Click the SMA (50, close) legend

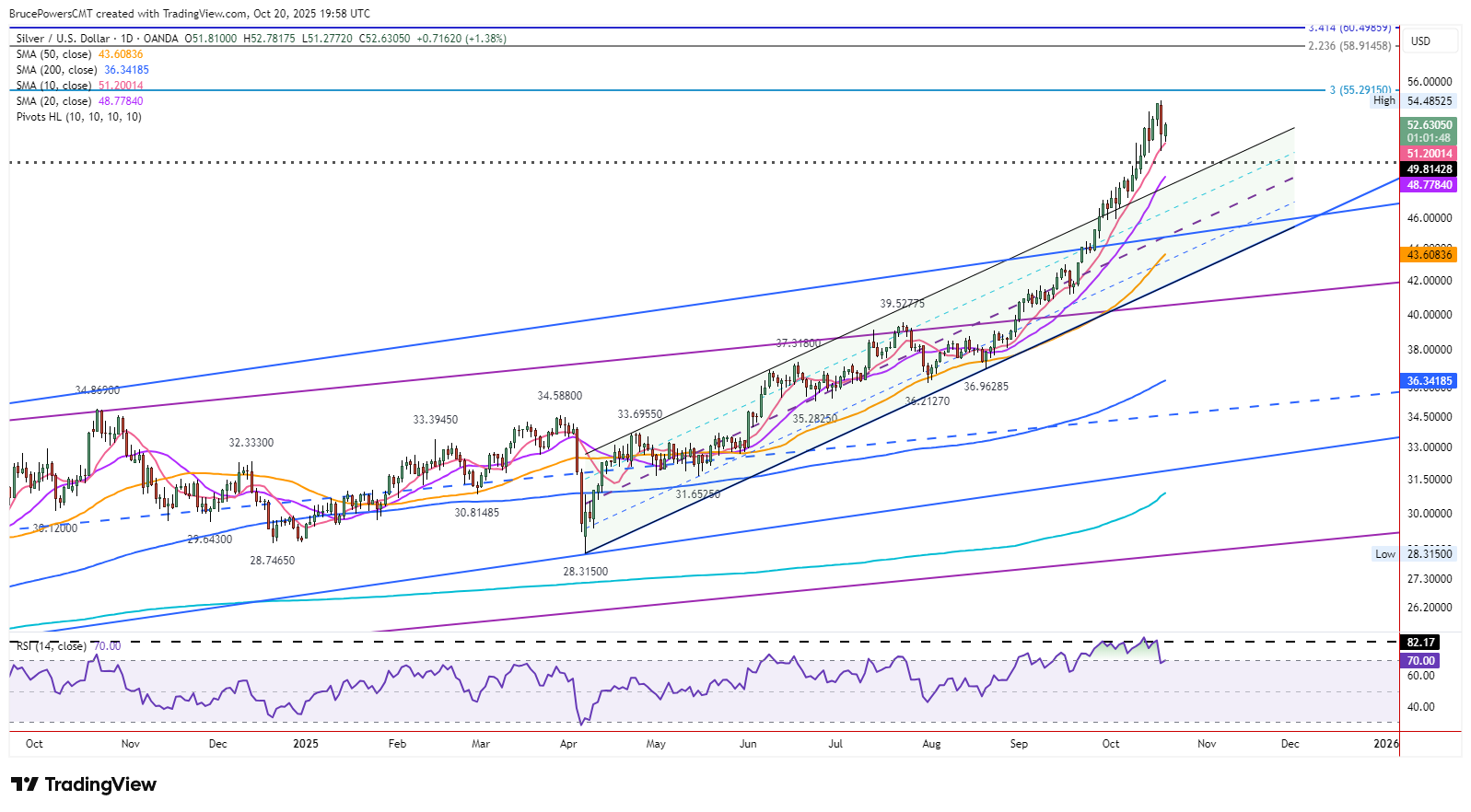pyautogui.click(x=53, y=54)
